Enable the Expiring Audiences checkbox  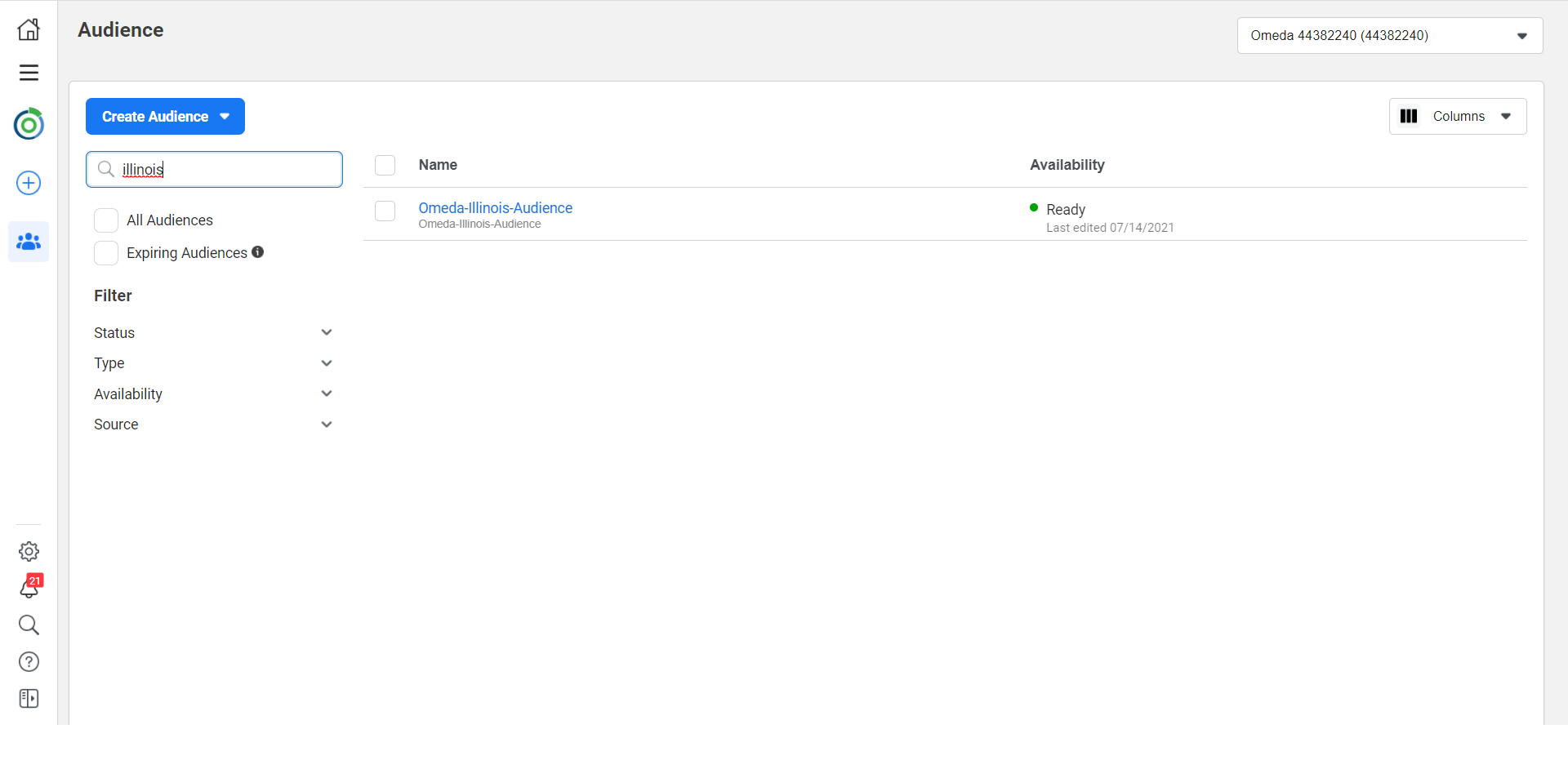pyautogui.click(x=106, y=253)
